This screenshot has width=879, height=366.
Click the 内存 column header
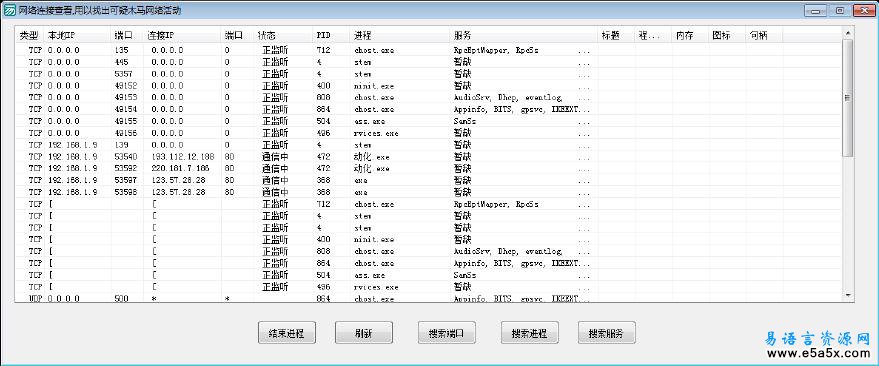tap(691, 35)
